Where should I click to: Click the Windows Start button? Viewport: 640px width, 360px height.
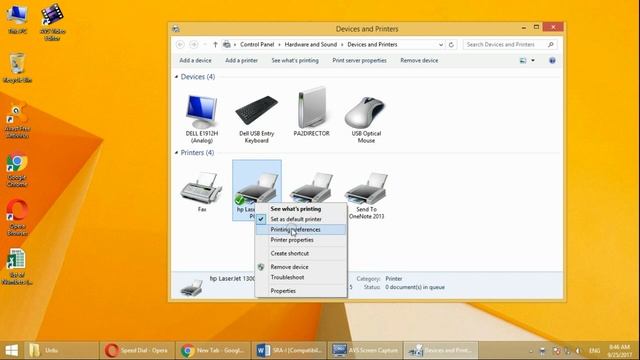(11, 351)
